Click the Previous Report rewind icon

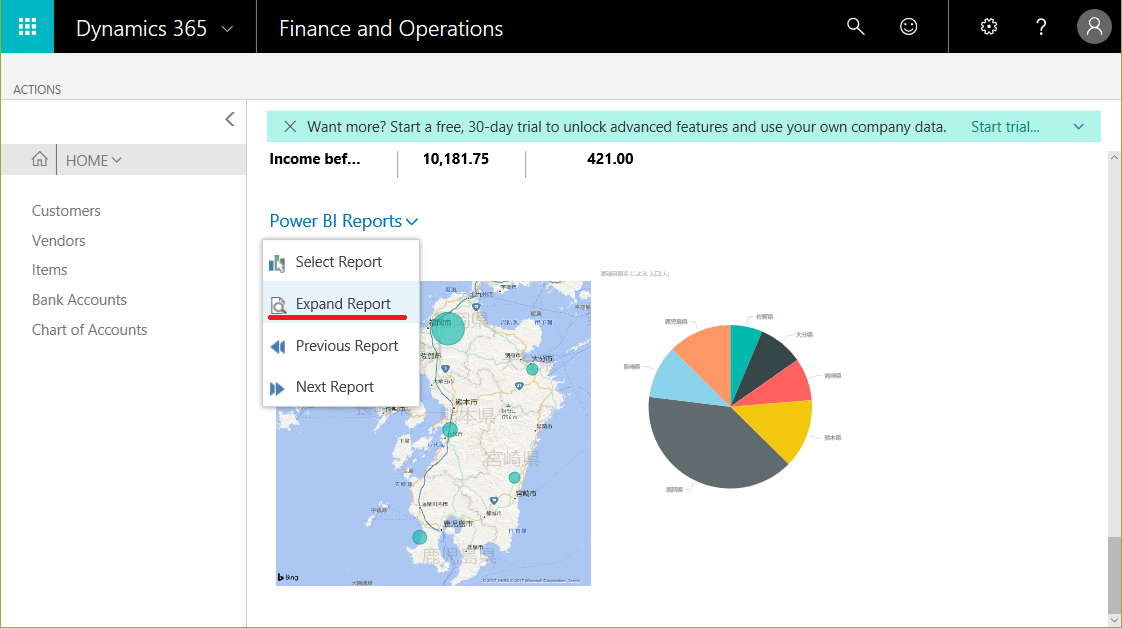[278, 347]
